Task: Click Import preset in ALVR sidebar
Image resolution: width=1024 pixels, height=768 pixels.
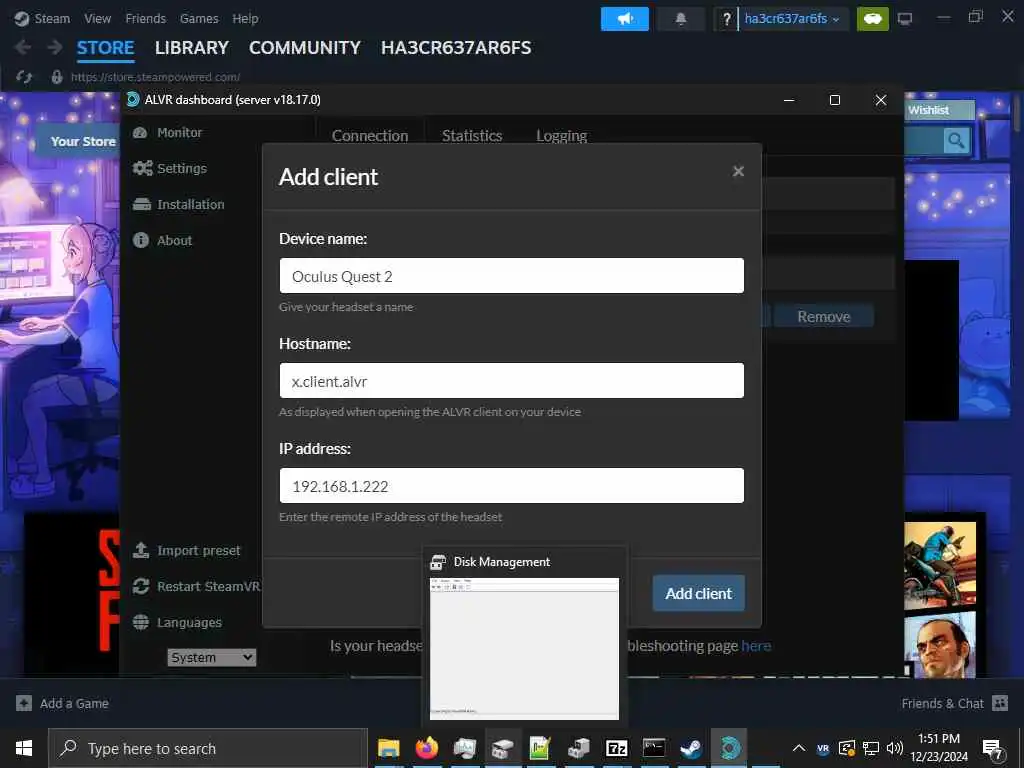Action: click(187, 551)
